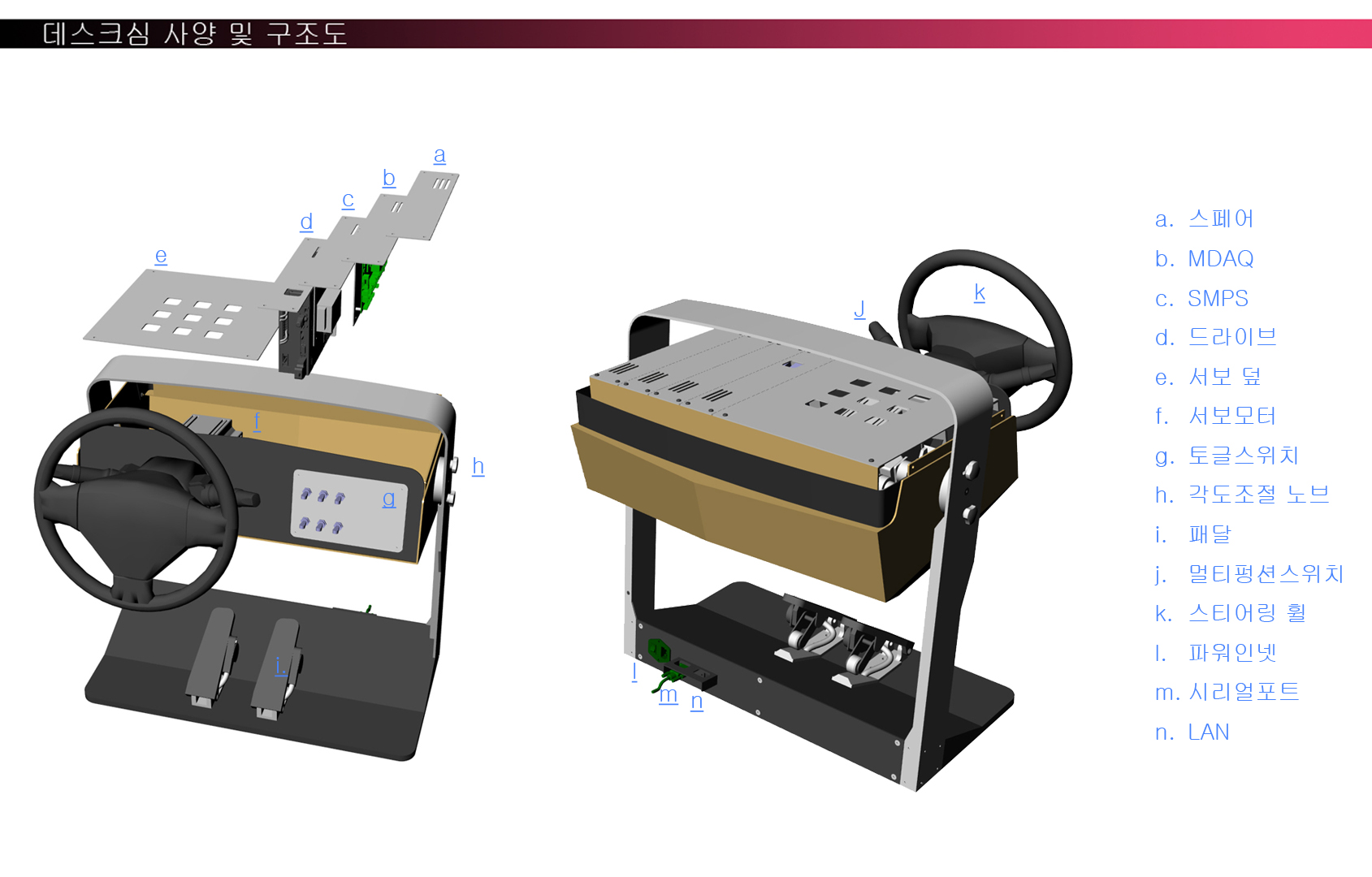The width and height of the screenshot is (1372, 877).
Task: Click the 'g' label on the toggle switch panel
Action: [389, 498]
